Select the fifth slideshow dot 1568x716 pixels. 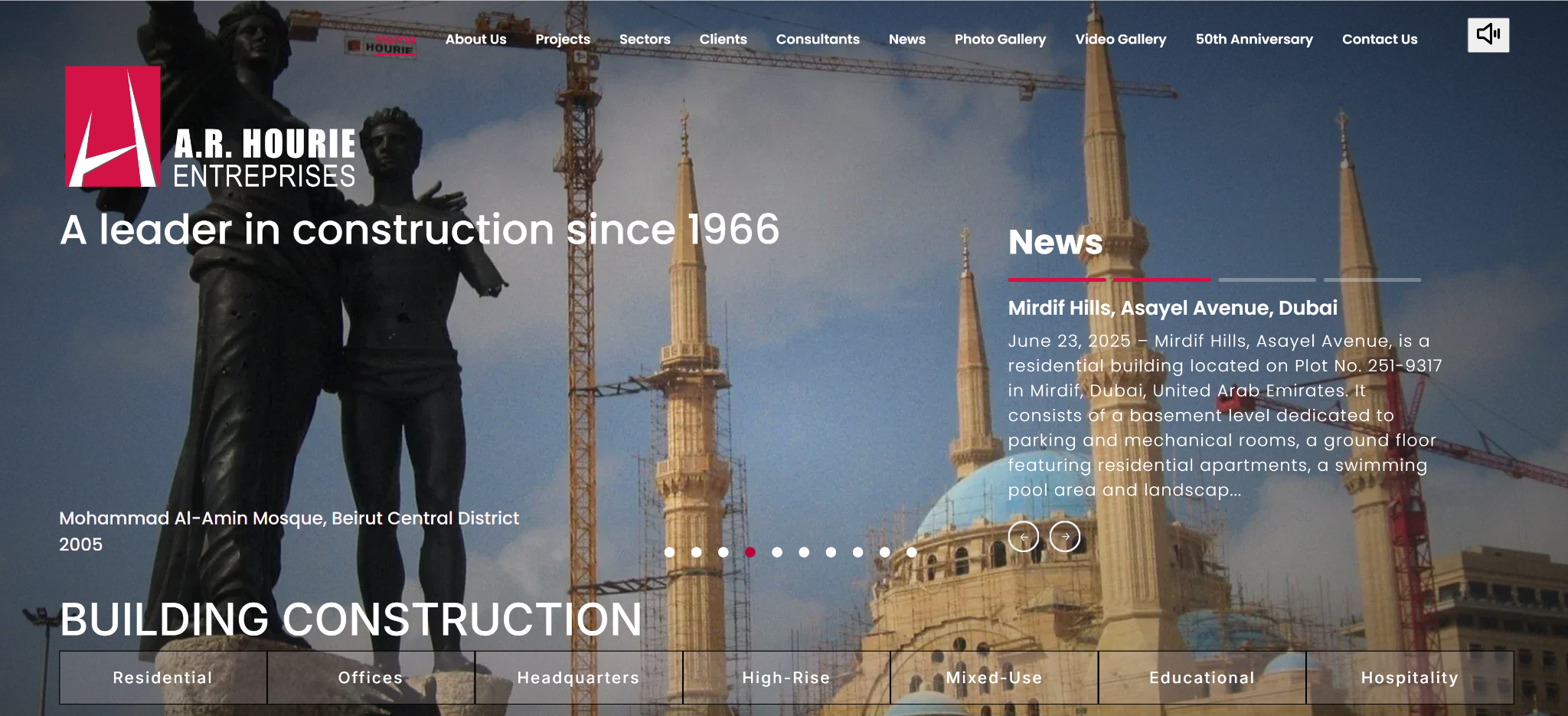777,552
